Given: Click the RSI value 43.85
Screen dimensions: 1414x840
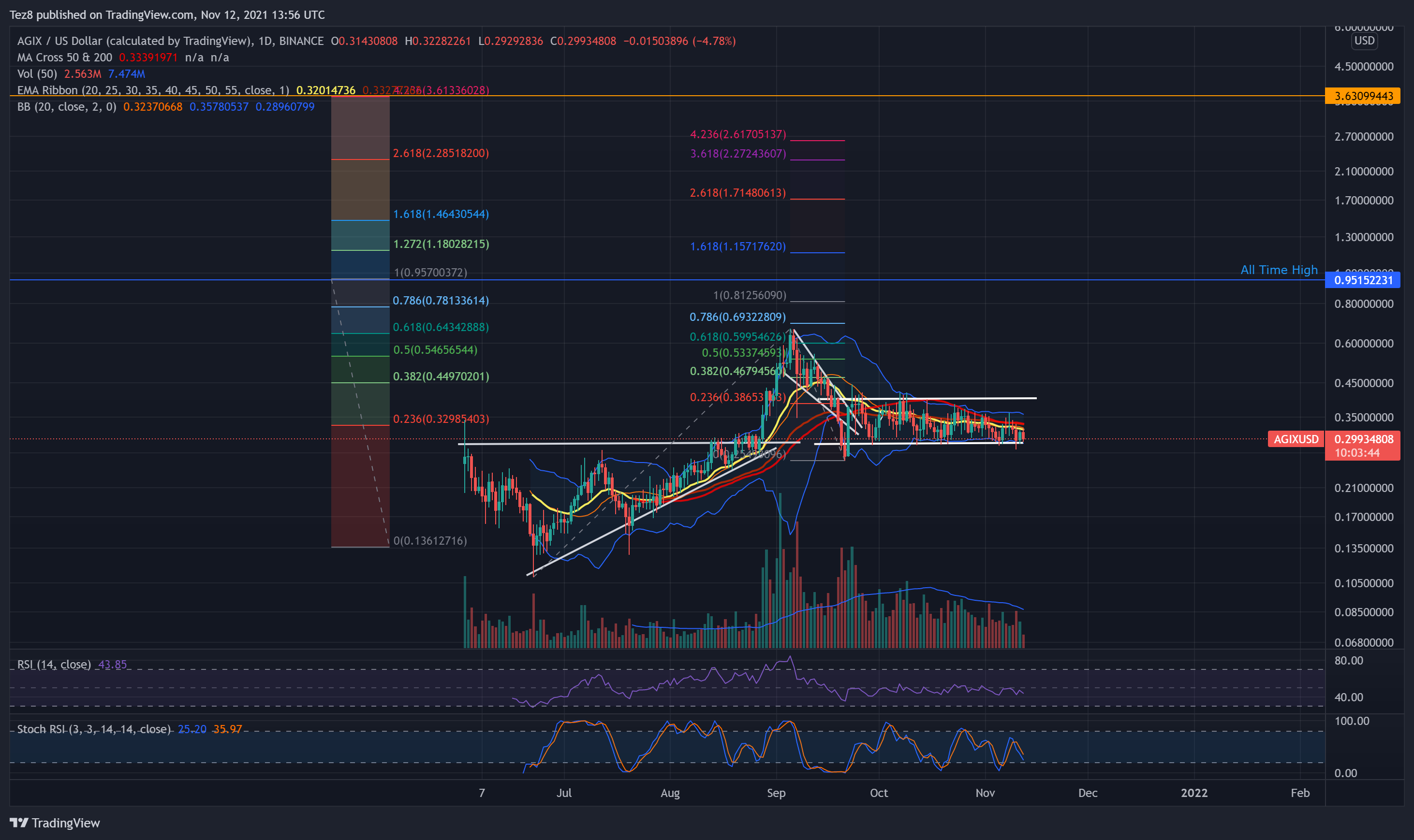Looking at the screenshot, I should (x=112, y=664).
